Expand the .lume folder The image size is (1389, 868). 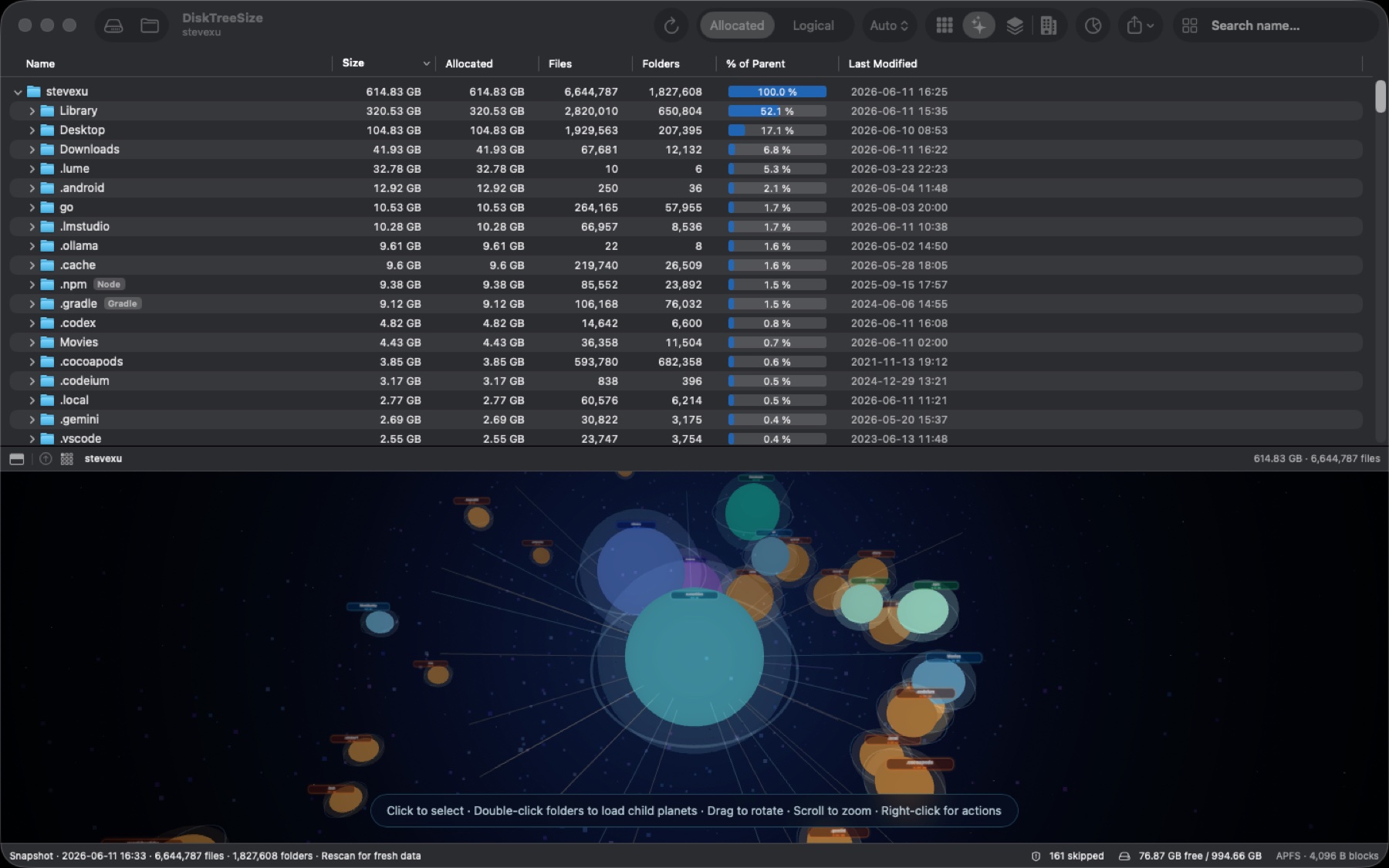[32, 169]
